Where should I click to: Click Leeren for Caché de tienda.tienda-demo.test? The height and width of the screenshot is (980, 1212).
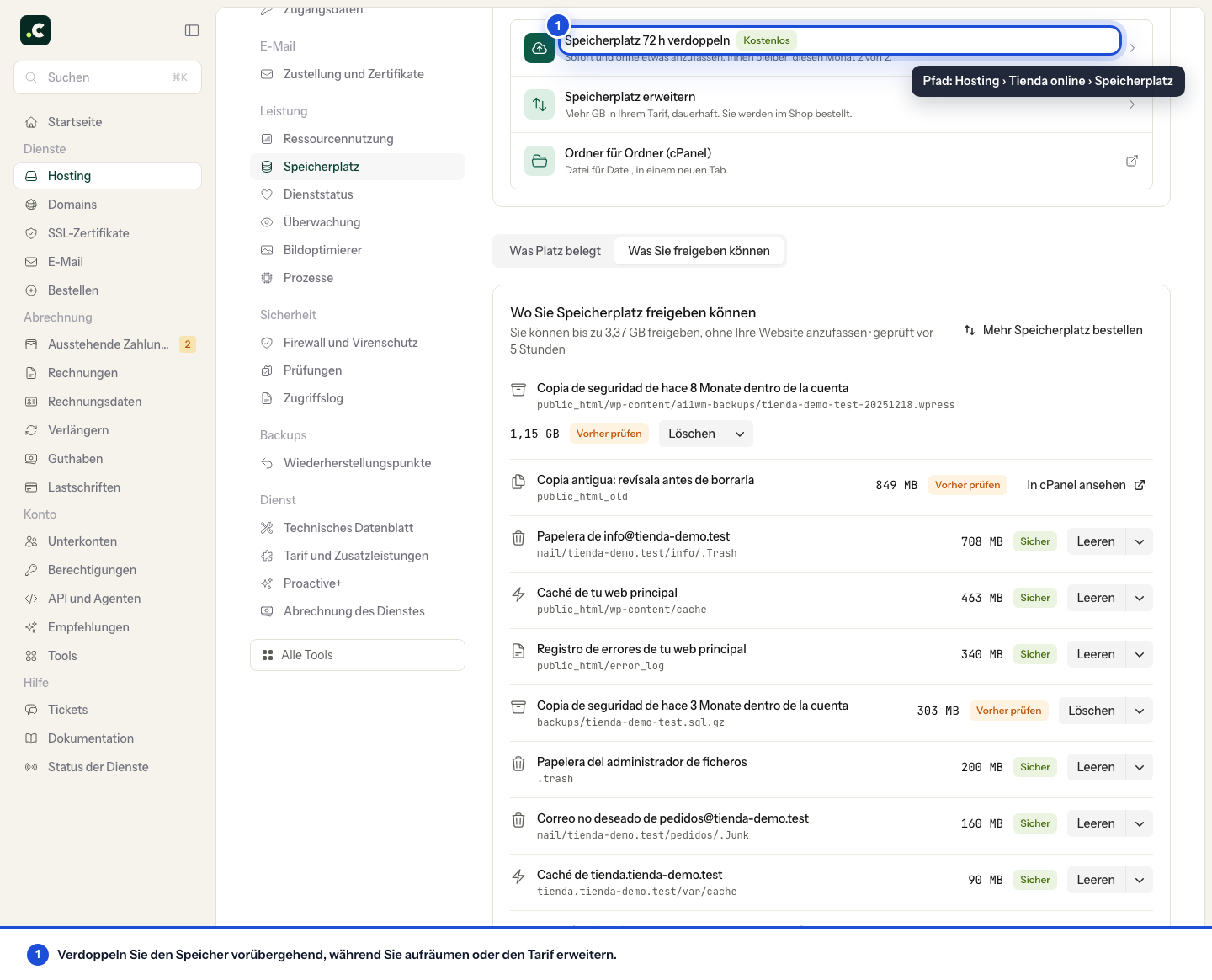(x=1096, y=880)
